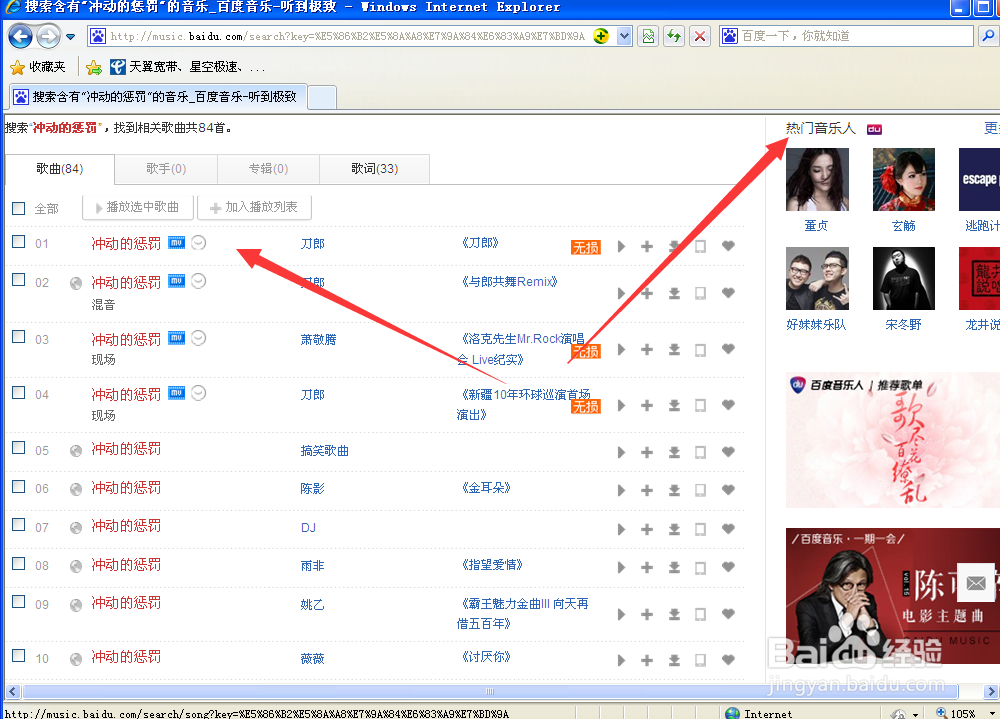Expand the round arrow beside song 04
1000x719 pixels.
click(199, 393)
